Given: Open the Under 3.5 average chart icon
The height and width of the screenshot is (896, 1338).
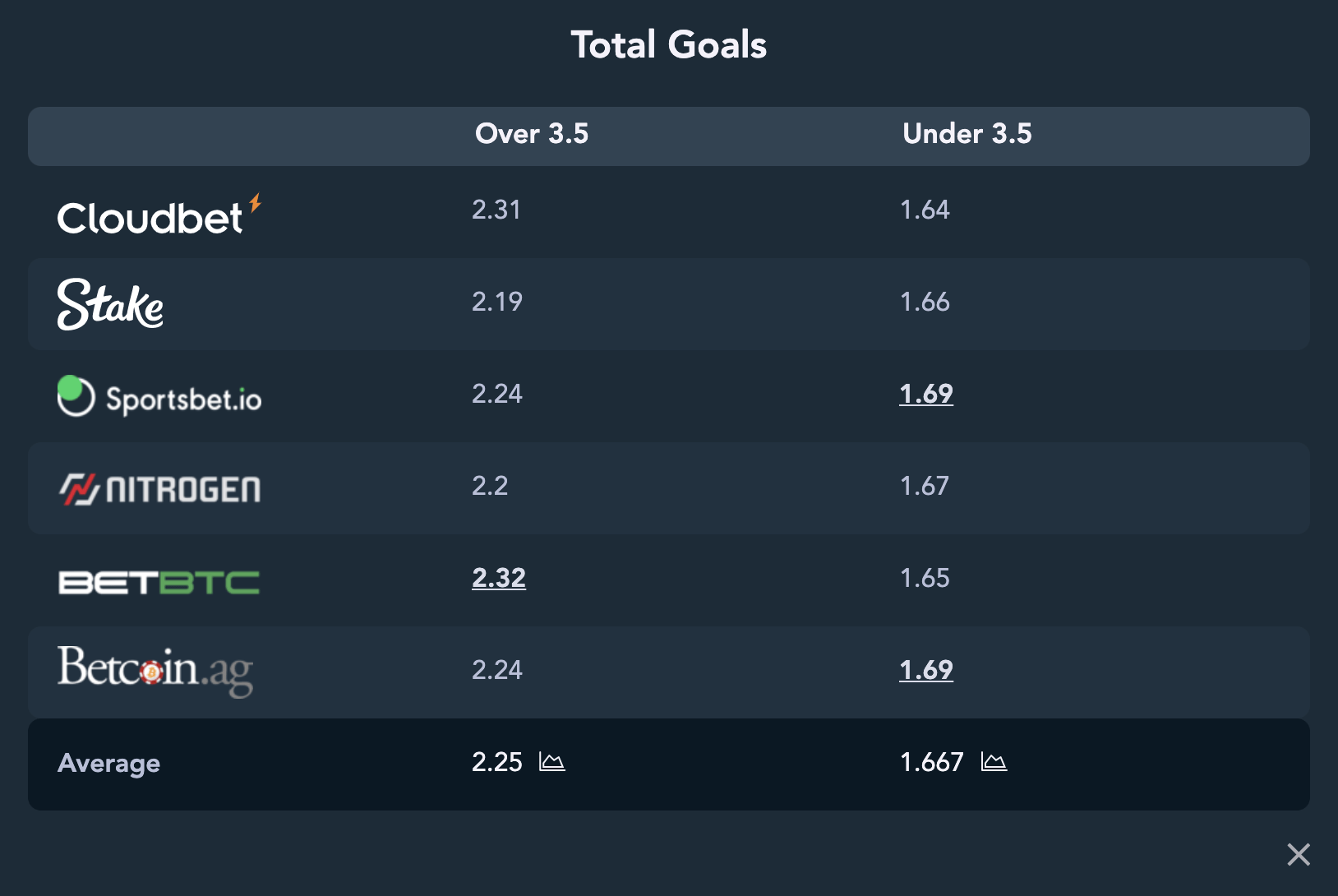Looking at the screenshot, I should pyautogui.click(x=994, y=762).
